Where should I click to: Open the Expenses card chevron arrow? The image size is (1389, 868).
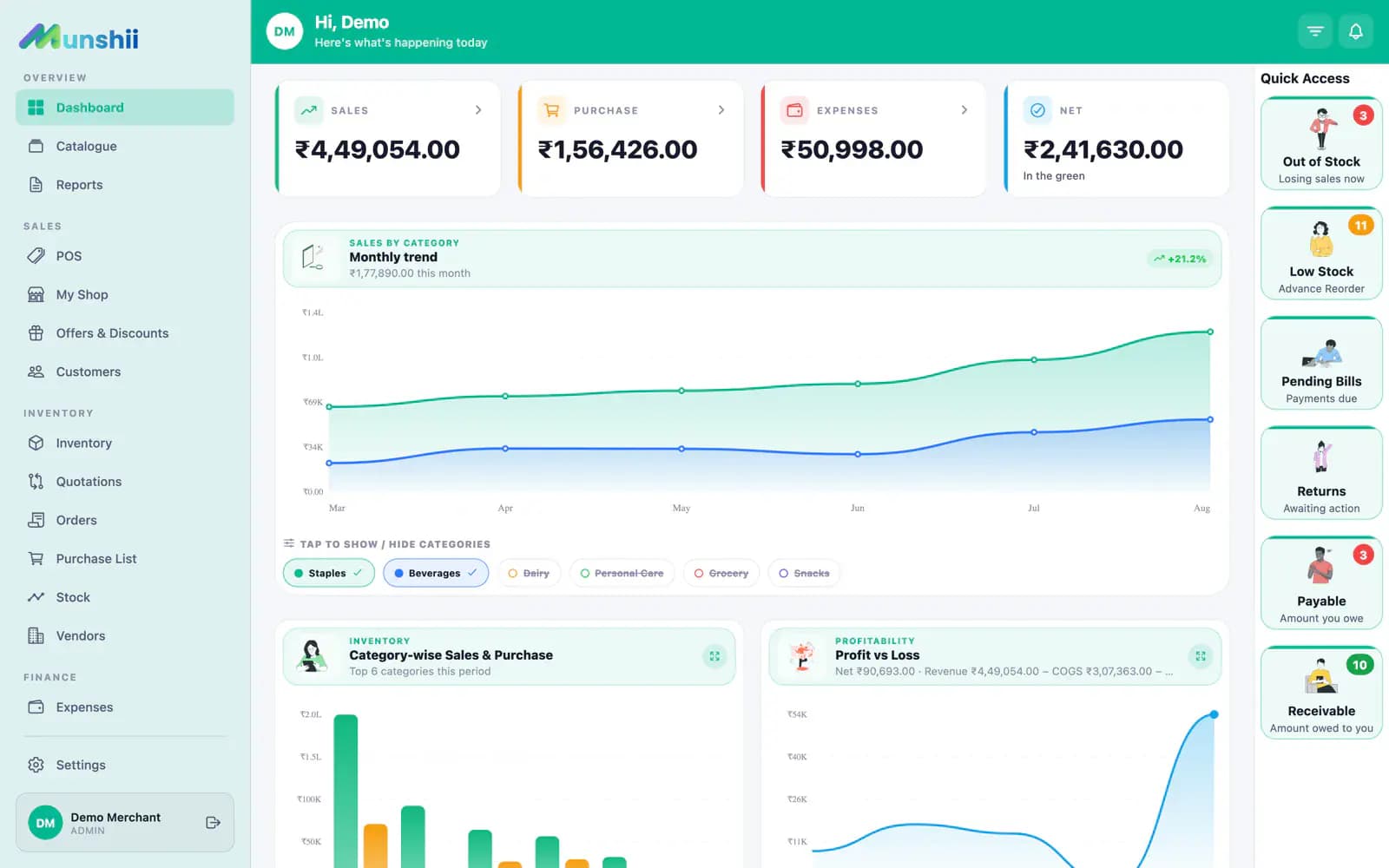tap(964, 110)
